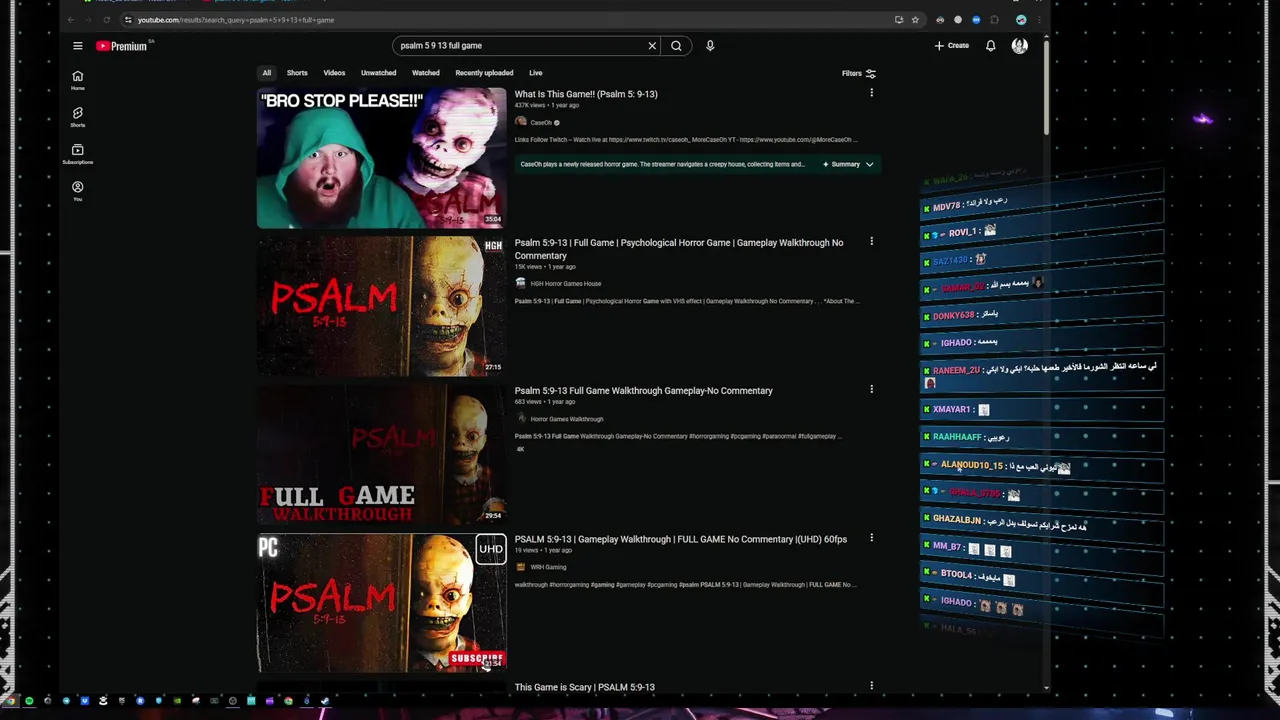Visit HGH Horror Games House channel link
Image resolution: width=1280 pixels, height=720 pixels.
point(565,283)
